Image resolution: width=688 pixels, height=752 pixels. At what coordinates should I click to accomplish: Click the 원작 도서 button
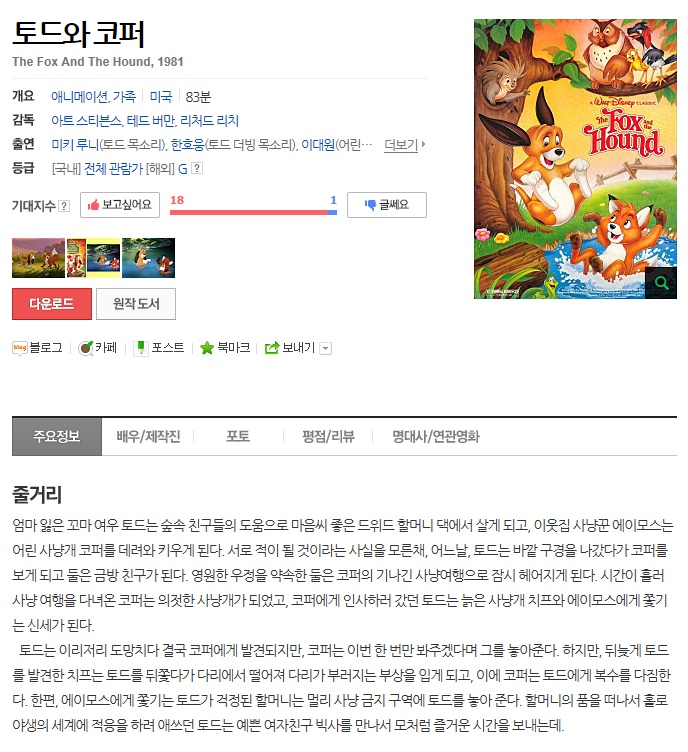136,304
